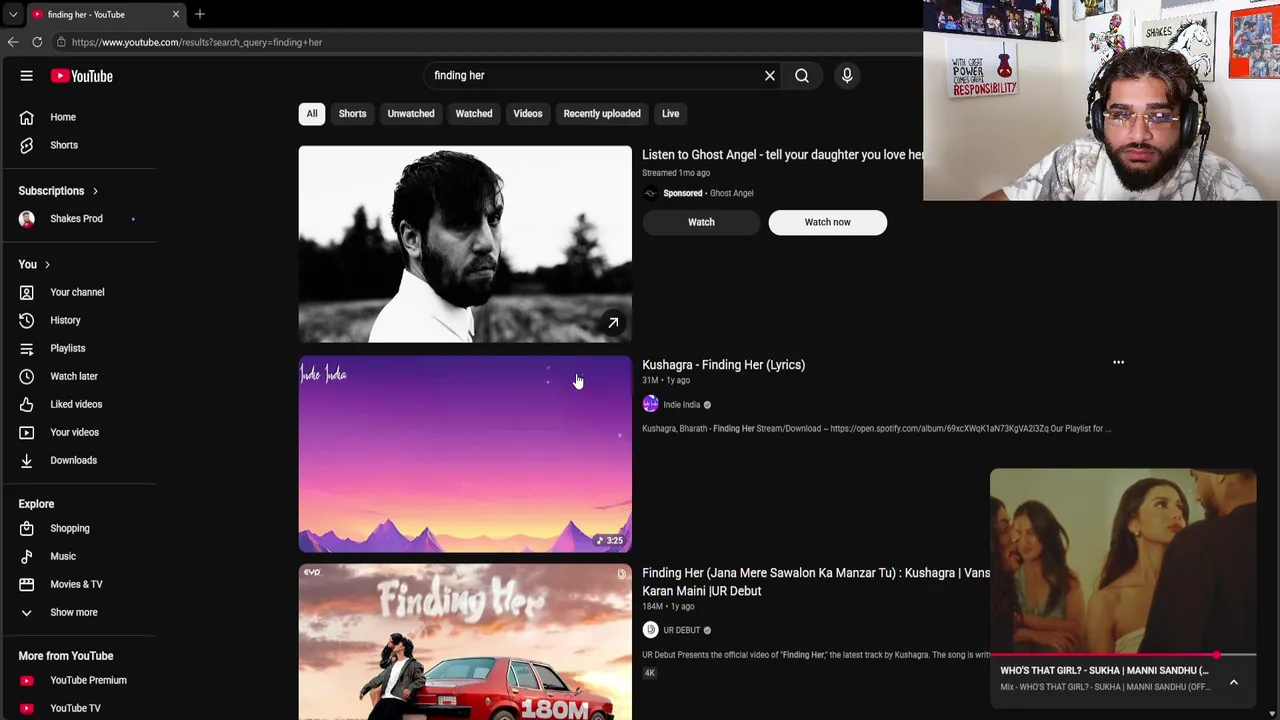
Task: Click the miniplayer video preview
Action: point(1123,561)
